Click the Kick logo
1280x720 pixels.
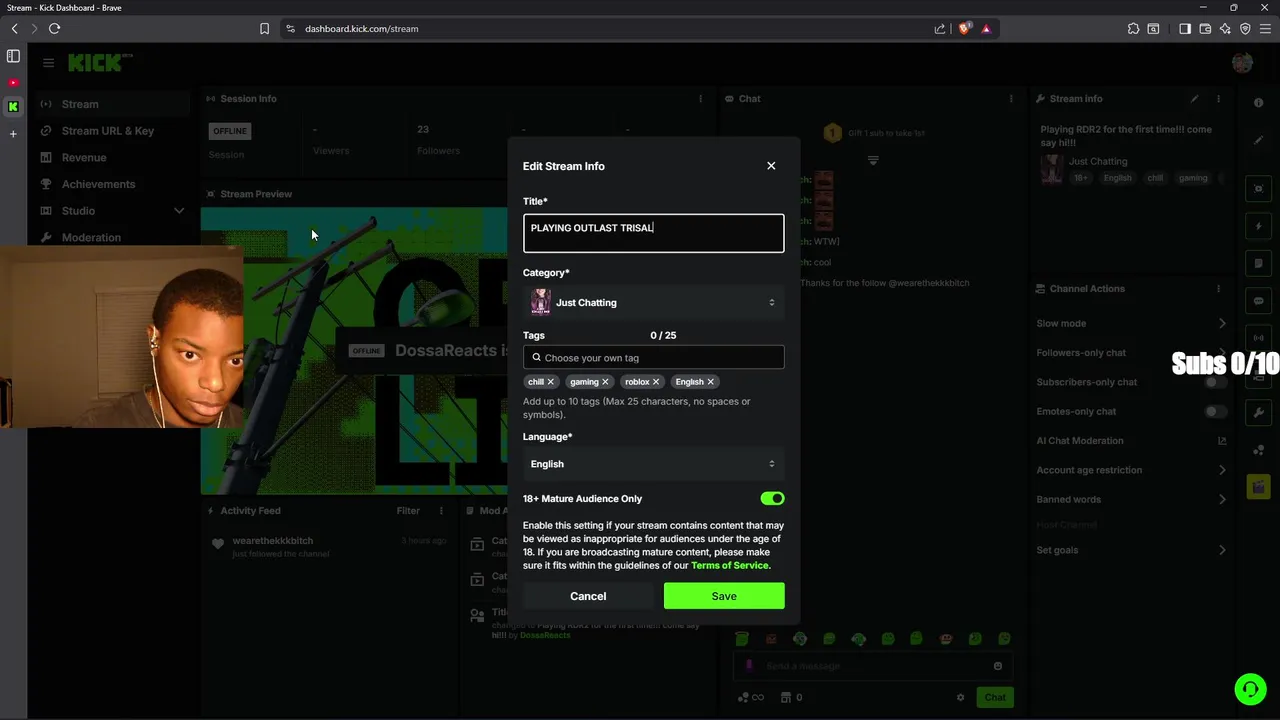[x=98, y=63]
